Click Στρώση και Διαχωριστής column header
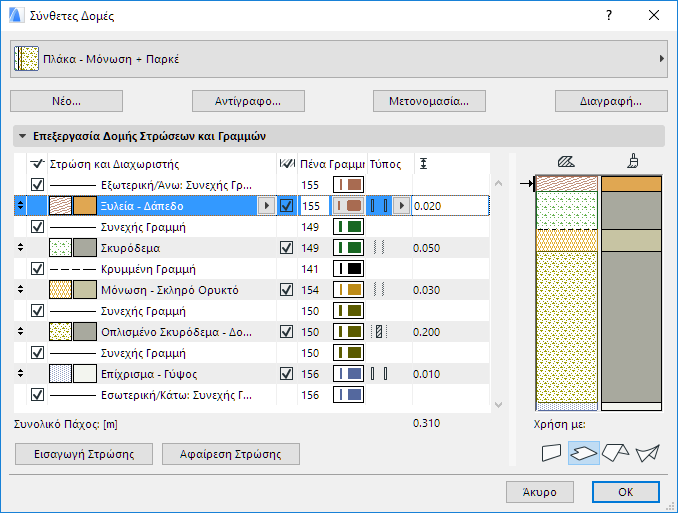678x513 pixels. [114, 164]
